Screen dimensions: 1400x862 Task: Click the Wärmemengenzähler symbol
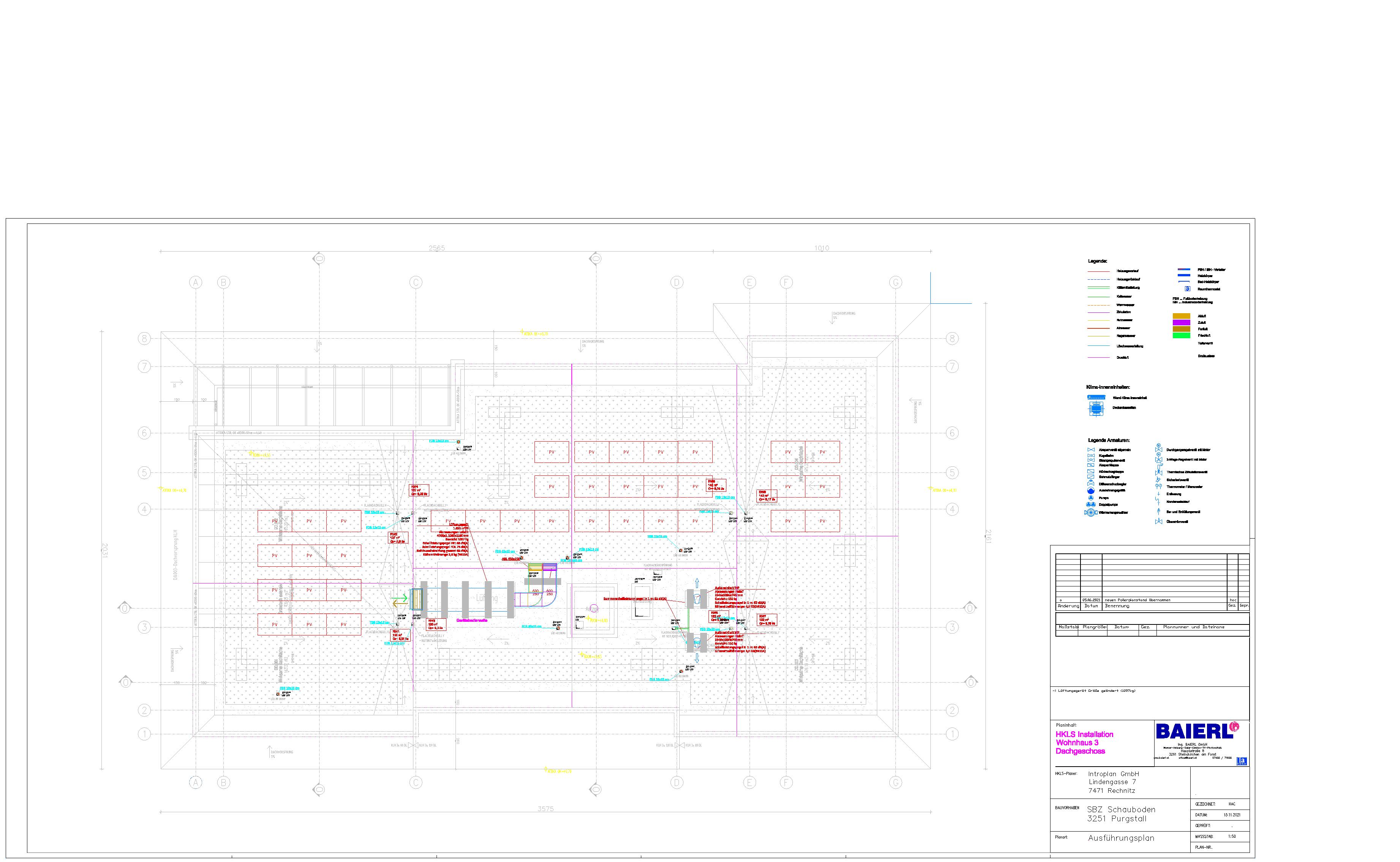pos(1091,512)
